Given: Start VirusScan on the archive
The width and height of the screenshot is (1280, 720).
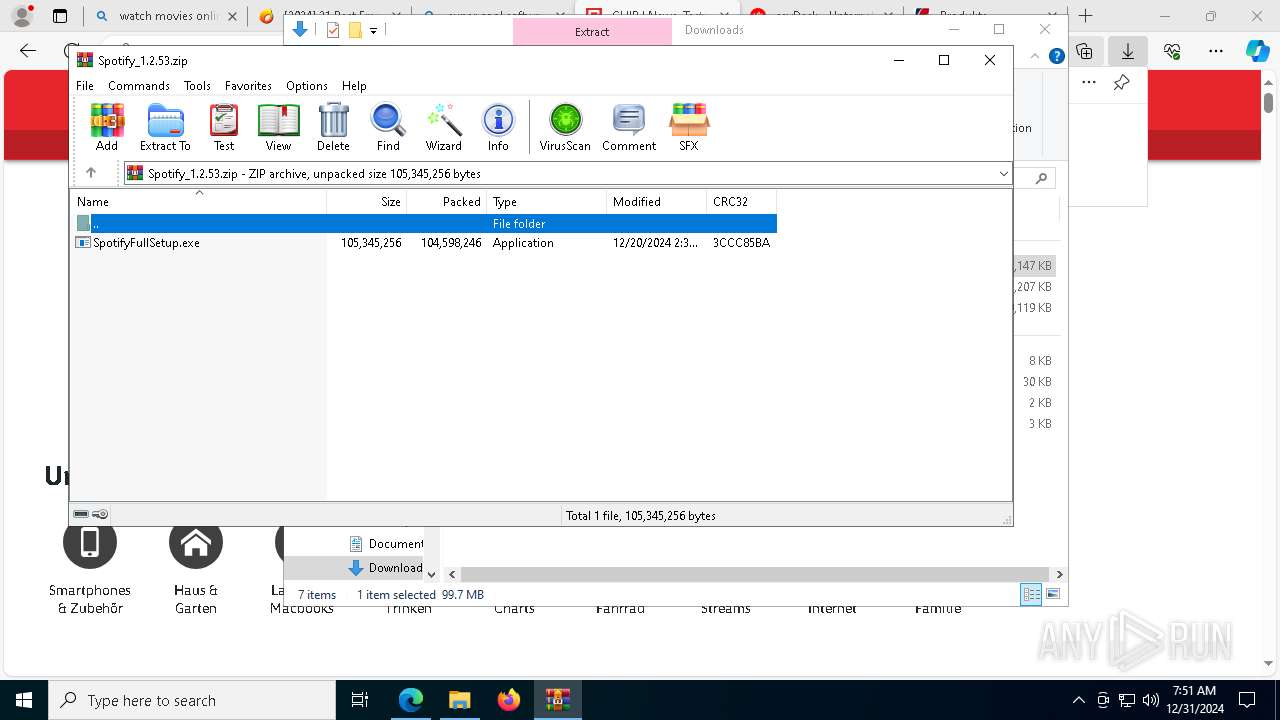Looking at the screenshot, I should point(565,127).
